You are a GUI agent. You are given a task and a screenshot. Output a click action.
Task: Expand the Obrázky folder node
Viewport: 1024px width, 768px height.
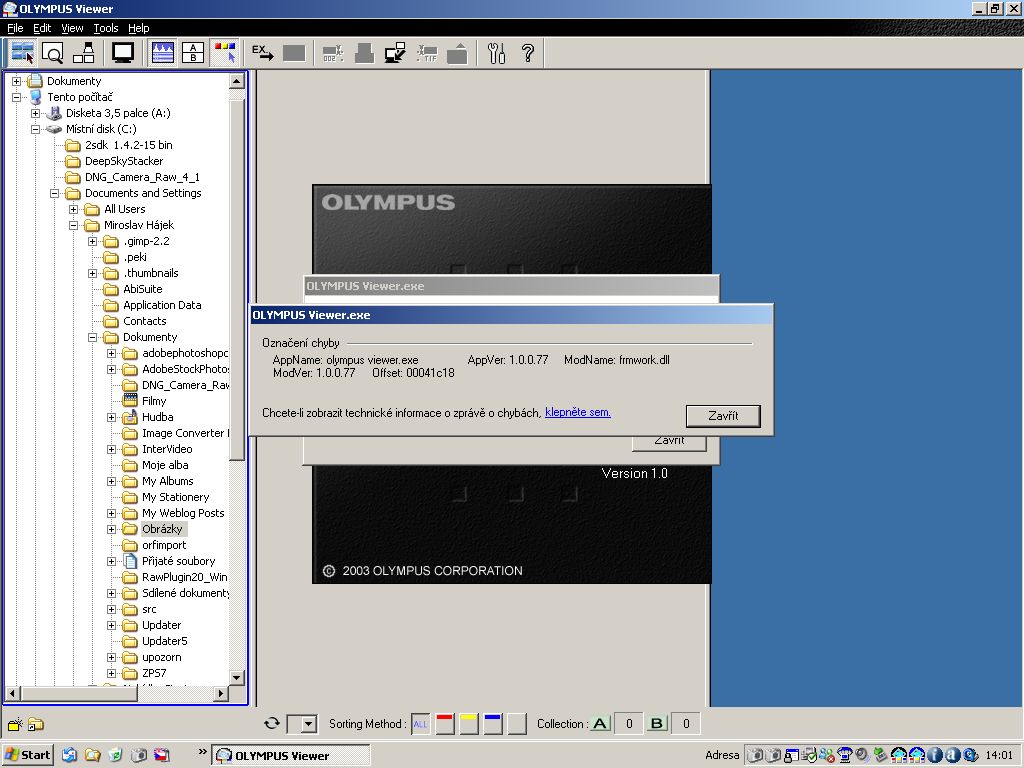pos(112,529)
